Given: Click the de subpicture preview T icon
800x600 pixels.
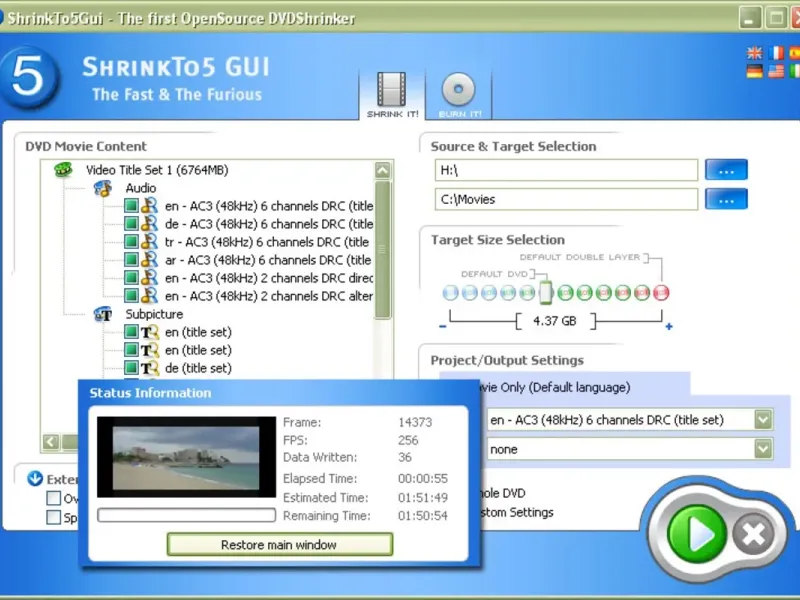Looking at the screenshot, I should (149, 367).
